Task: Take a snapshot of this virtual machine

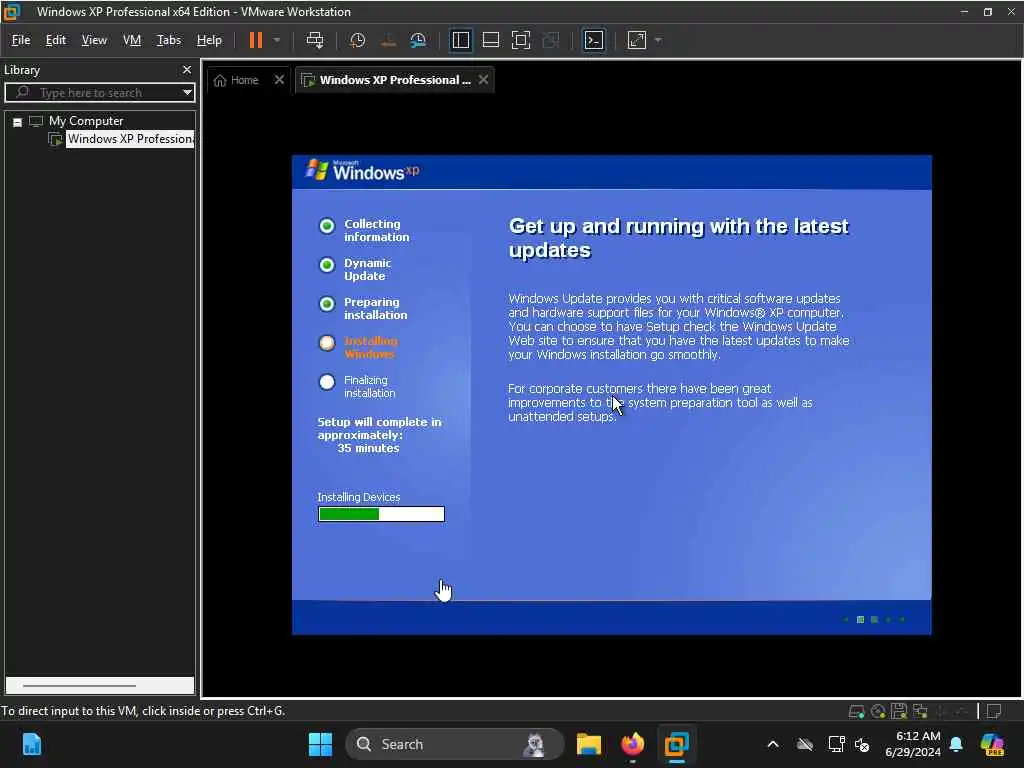Action: (357, 40)
